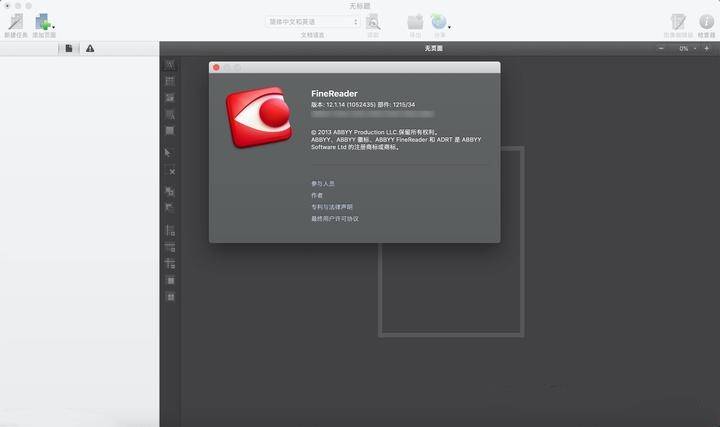Select the cut area part tool
The height and width of the screenshot is (427, 720).
coord(169,208)
